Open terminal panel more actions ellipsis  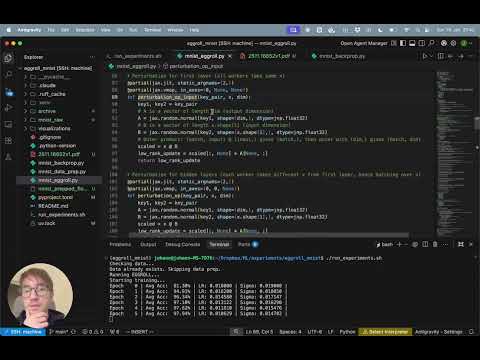pyautogui.click(x=445, y=244)
